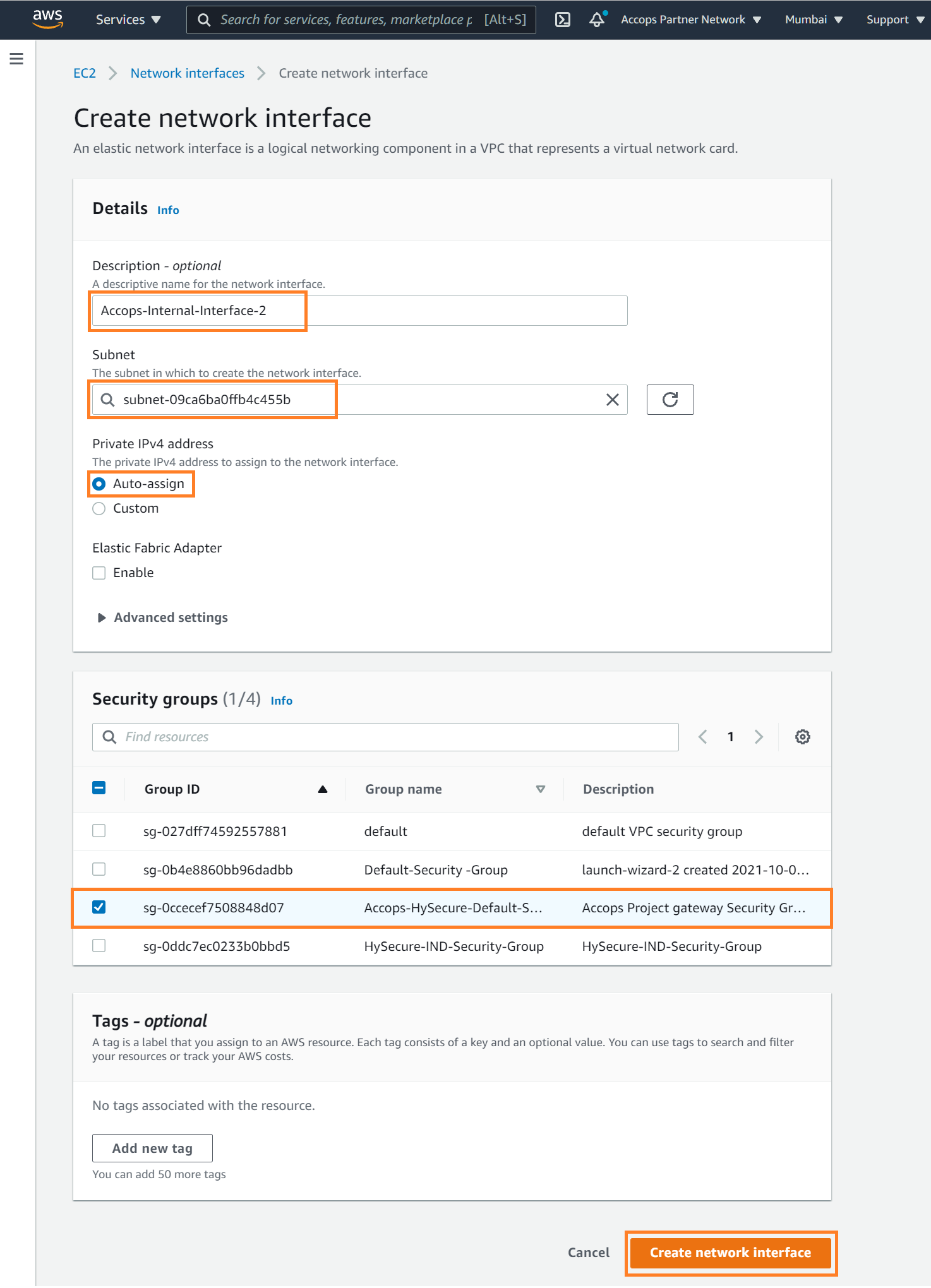This screenshot has height=1288, width=931.
Task: Click sg-0ccecef7508848d07 group ID
Action: click(213, 908)
